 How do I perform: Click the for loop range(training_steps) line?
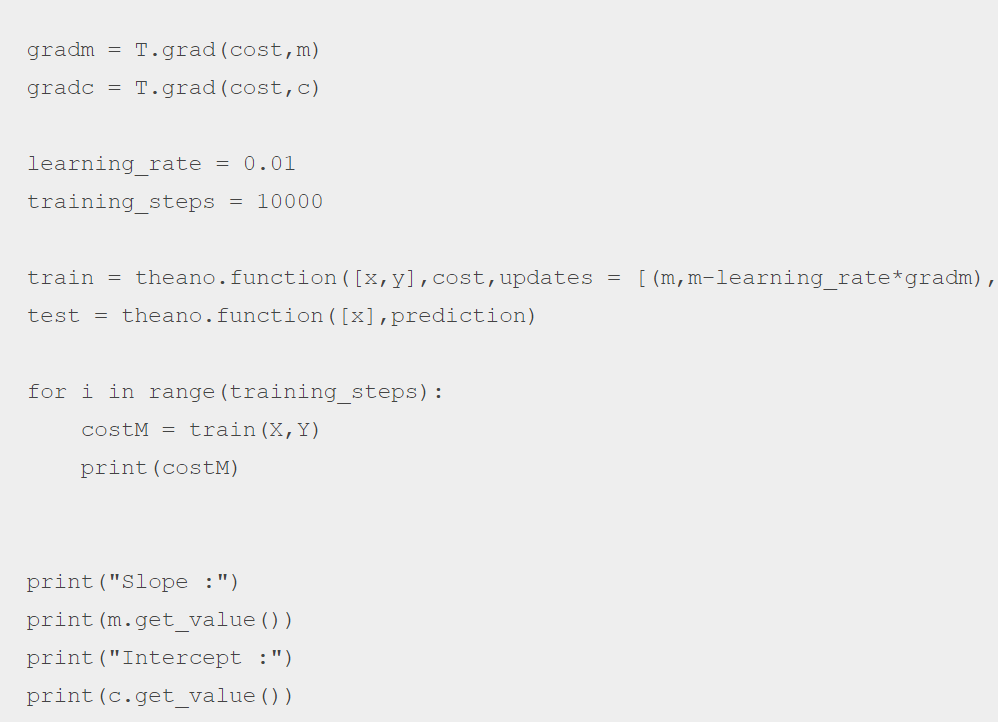(235, 392)
